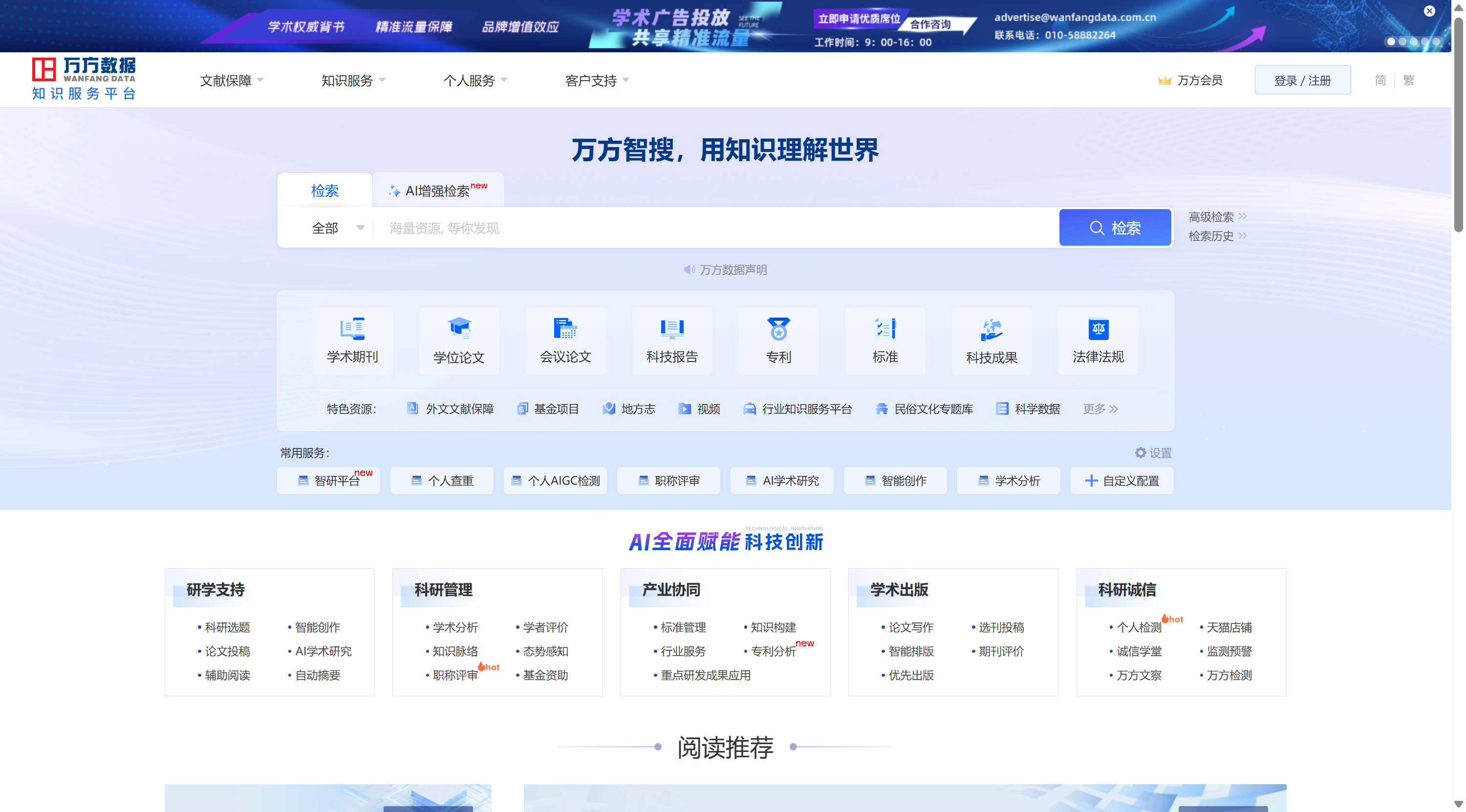The image size is (1466, 812).
Task: Click the speaker icon by 万方数据声明
Action: 689,269
